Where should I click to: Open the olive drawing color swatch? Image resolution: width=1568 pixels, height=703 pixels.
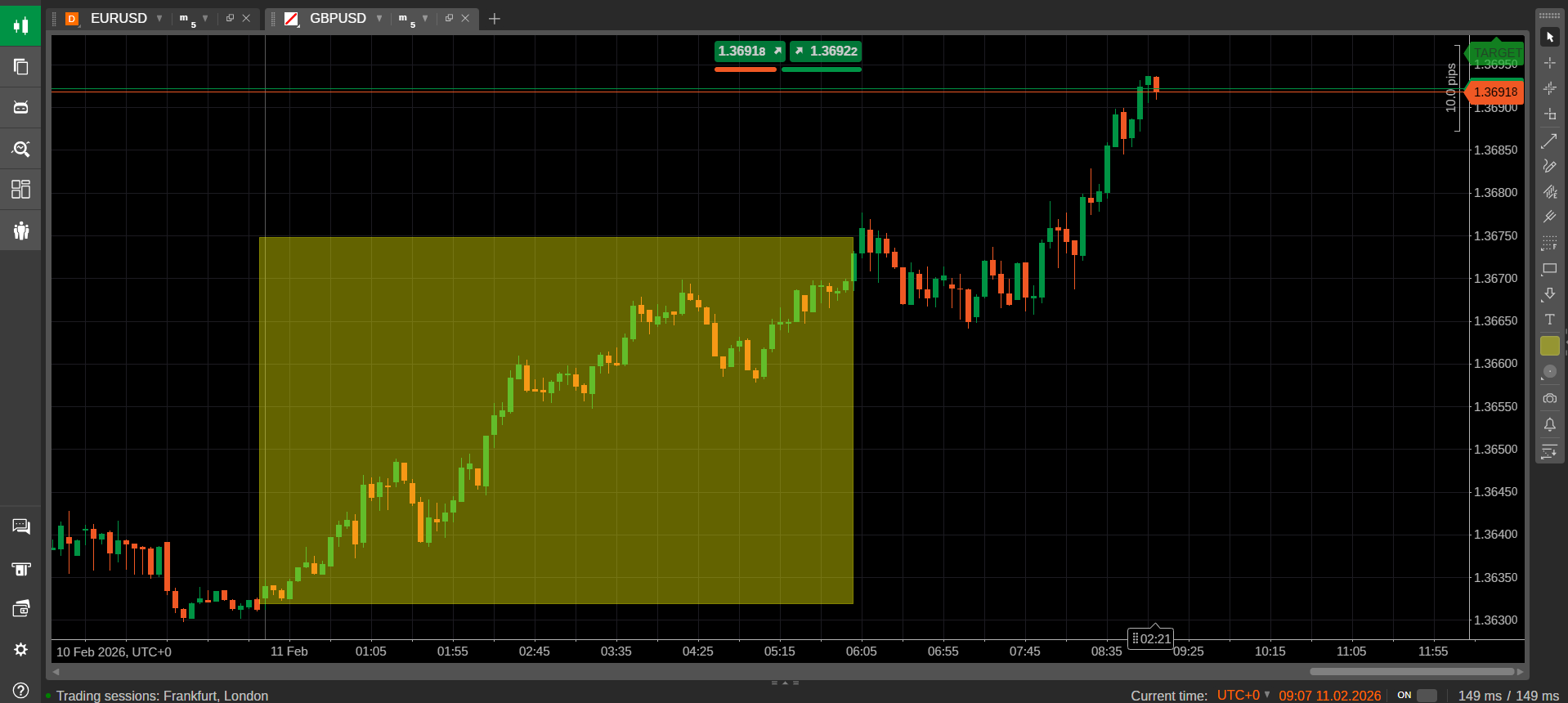[1549, 346]
